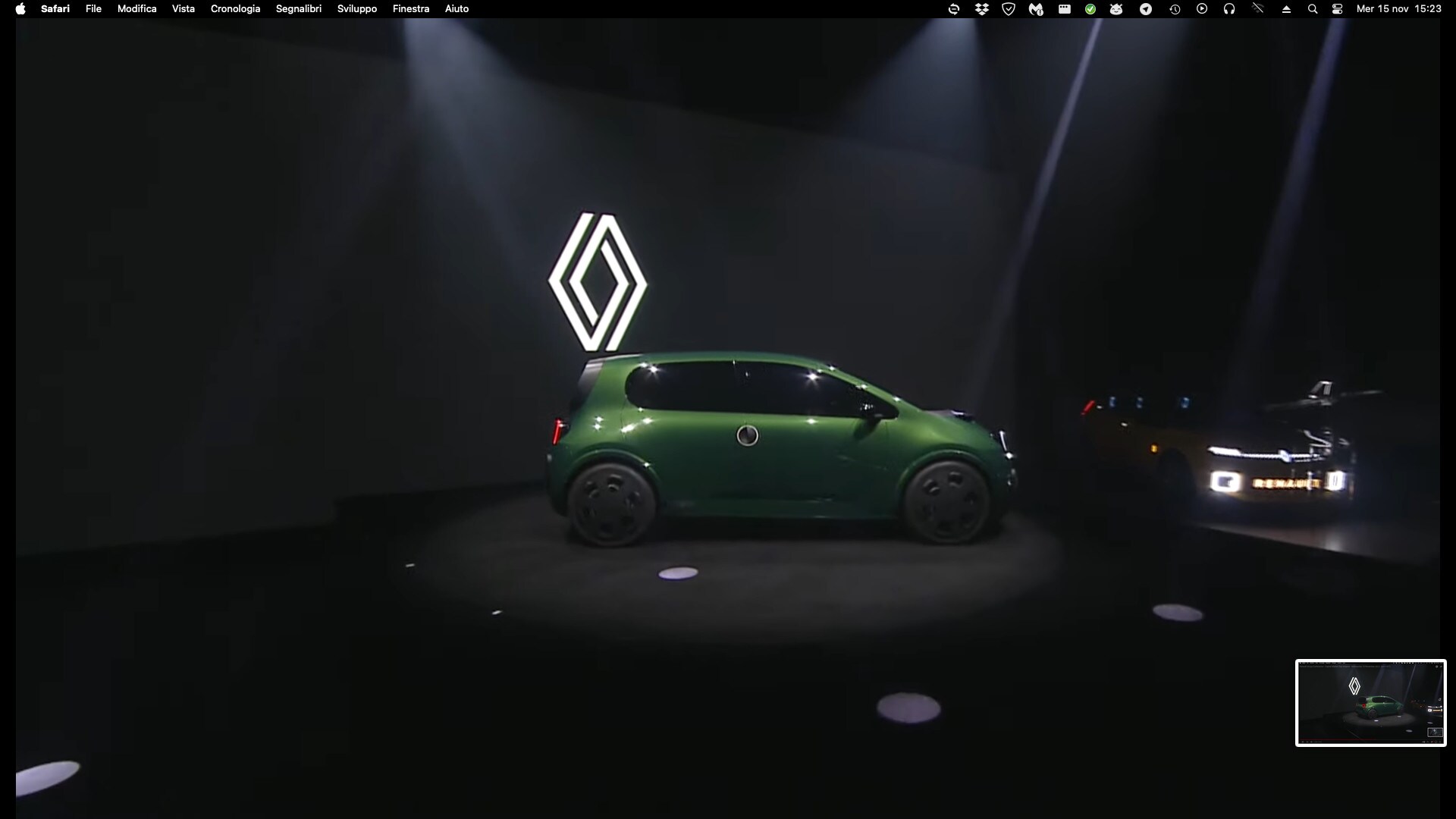Click the Malwarebytes menu bar icon
Viewport: 1456px width, 819px height.
click(1036, 9)
